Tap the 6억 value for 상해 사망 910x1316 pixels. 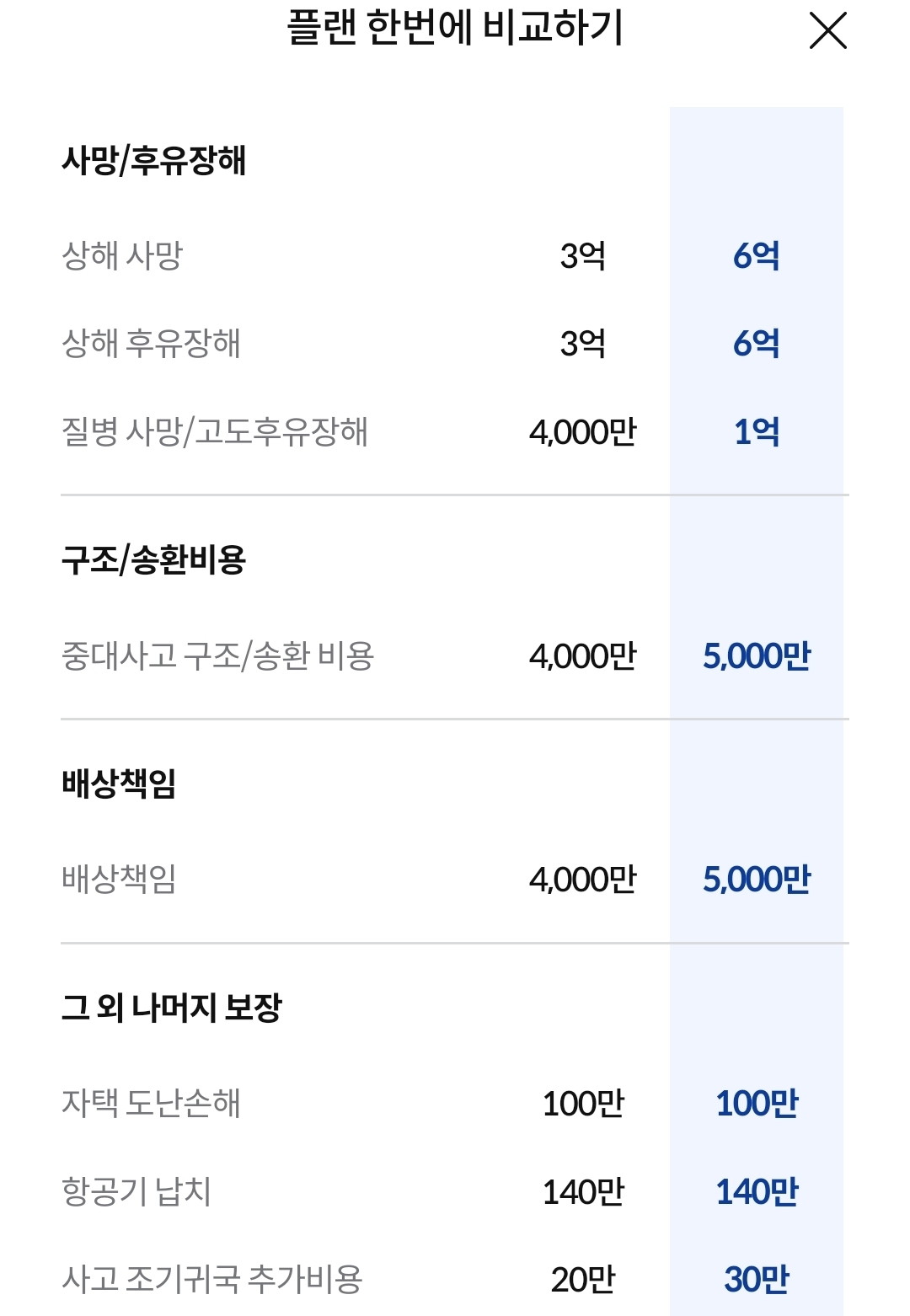point(756,255)
